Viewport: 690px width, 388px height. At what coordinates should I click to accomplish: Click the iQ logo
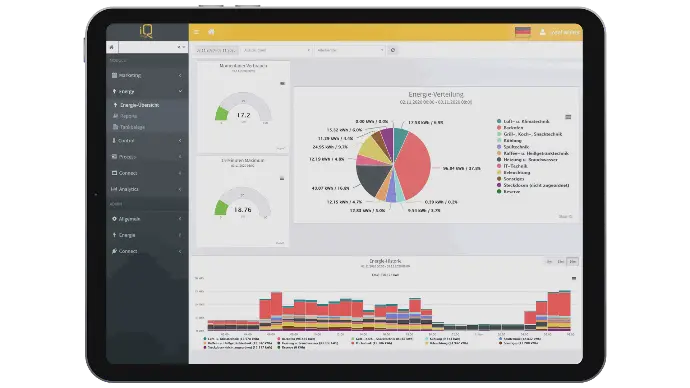(146, 31)
